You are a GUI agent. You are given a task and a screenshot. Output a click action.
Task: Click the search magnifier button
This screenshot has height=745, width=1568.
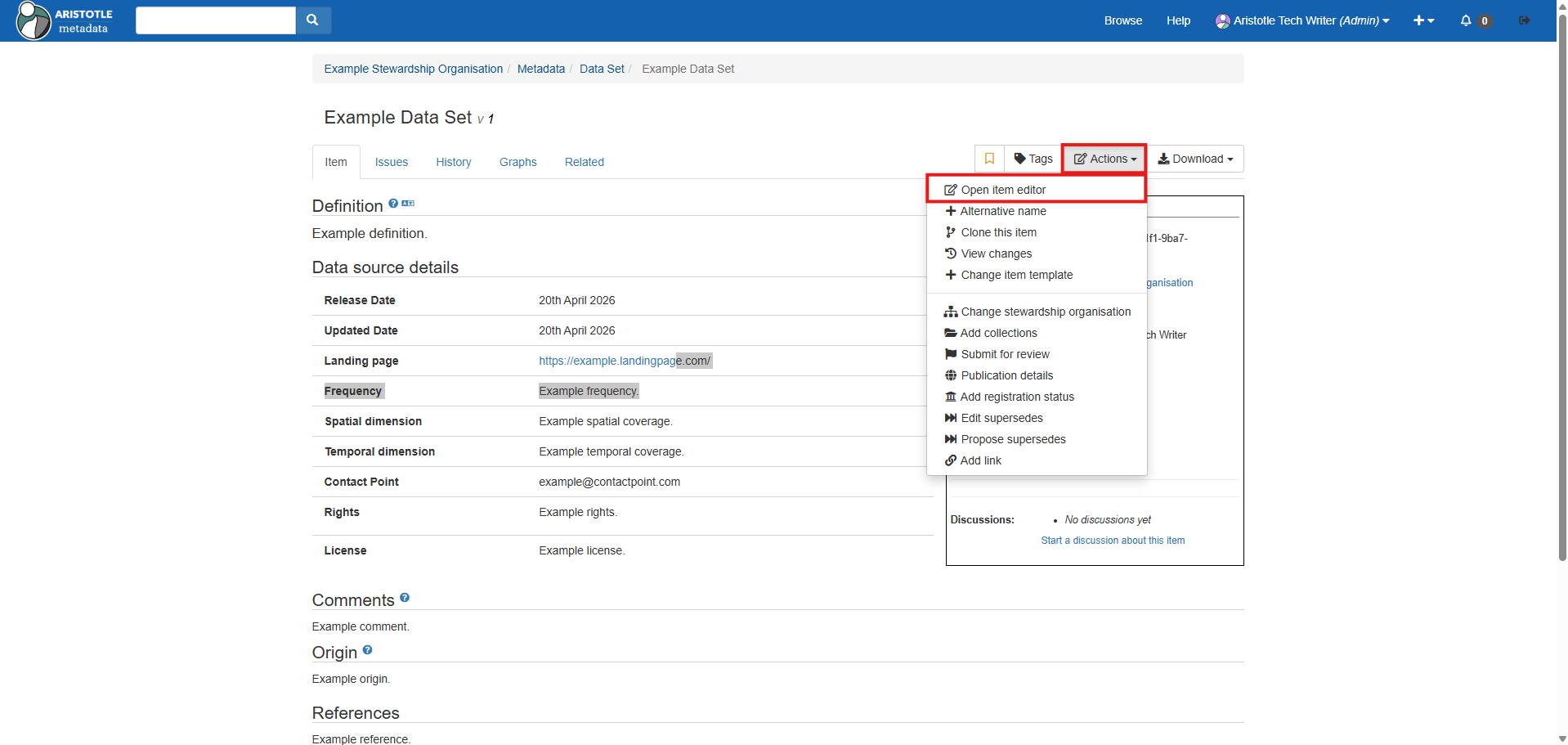[x=312, y=20]
